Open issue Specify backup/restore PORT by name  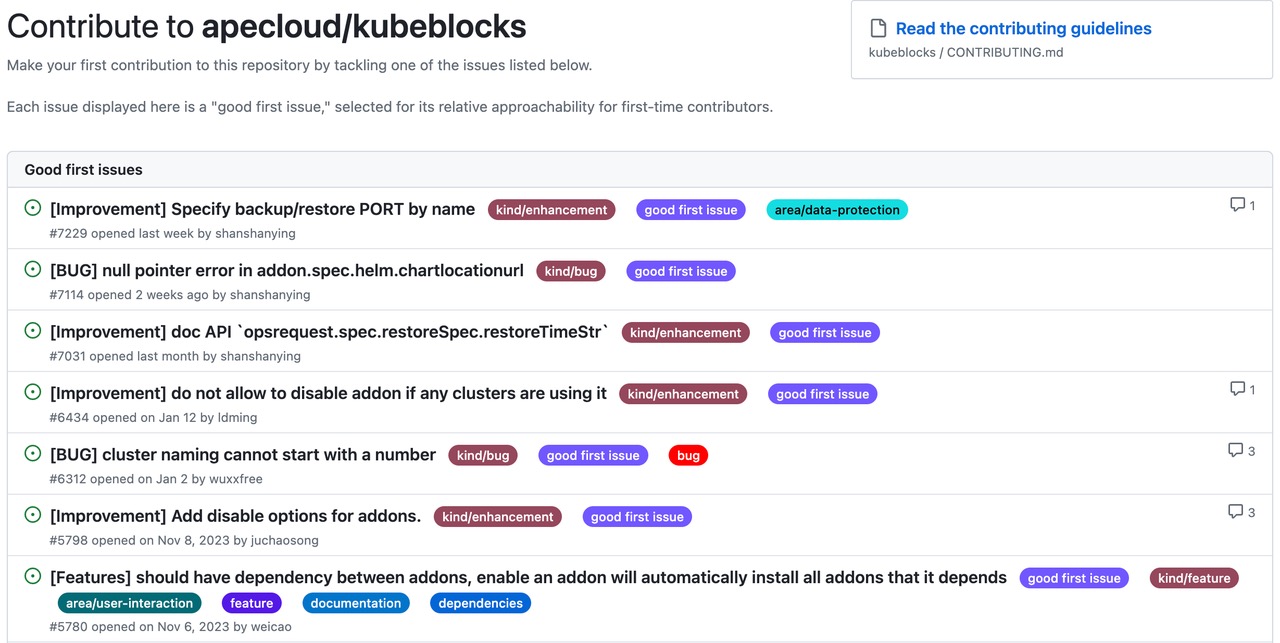262,209
